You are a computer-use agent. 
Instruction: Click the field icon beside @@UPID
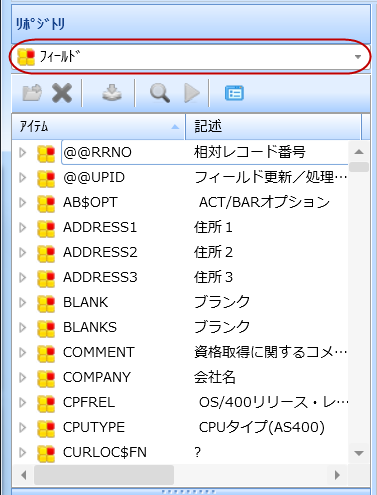click(46, 179)
